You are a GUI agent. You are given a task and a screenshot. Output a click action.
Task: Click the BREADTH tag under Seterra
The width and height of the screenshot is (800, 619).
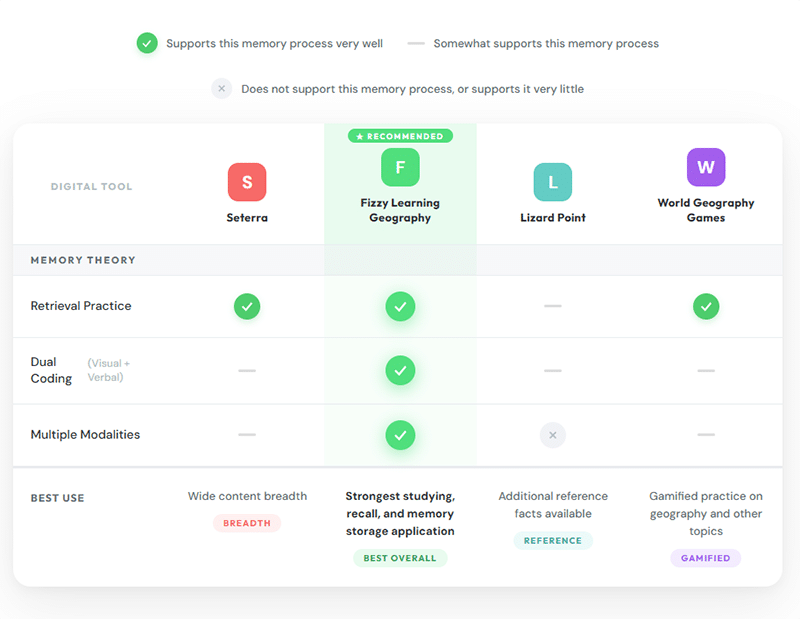pyautogui.click(x=247, y=523)
